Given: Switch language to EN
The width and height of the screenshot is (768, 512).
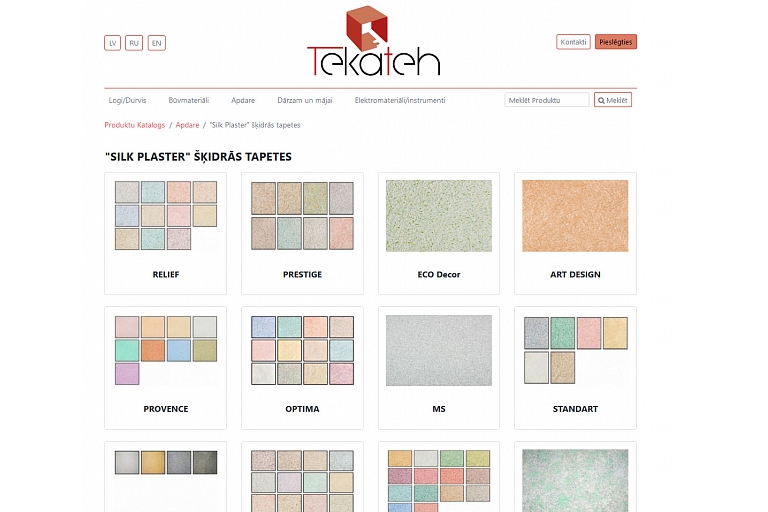Looking at the screenshot, I should [x=157, y=43].
